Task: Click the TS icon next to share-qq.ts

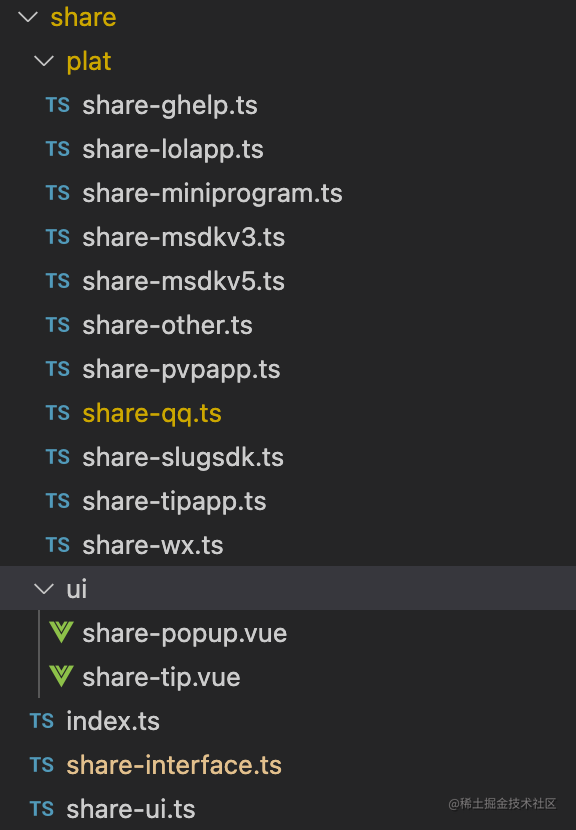Action: tap(57, 412)
